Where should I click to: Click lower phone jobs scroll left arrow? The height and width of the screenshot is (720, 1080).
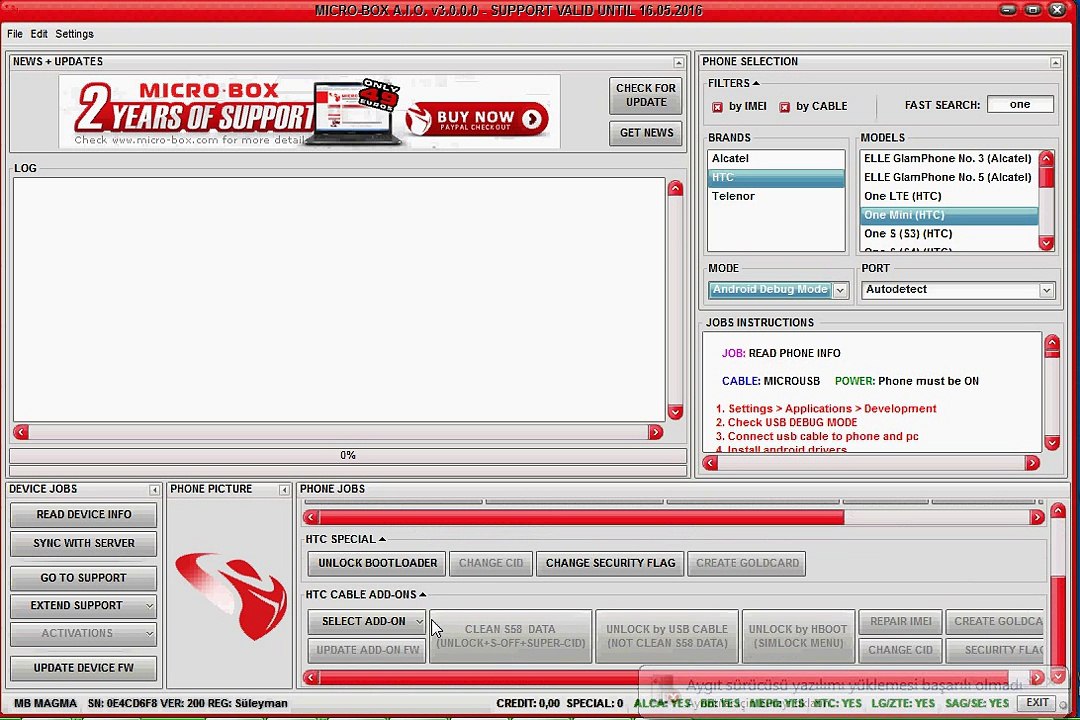[x=311, y=678]
